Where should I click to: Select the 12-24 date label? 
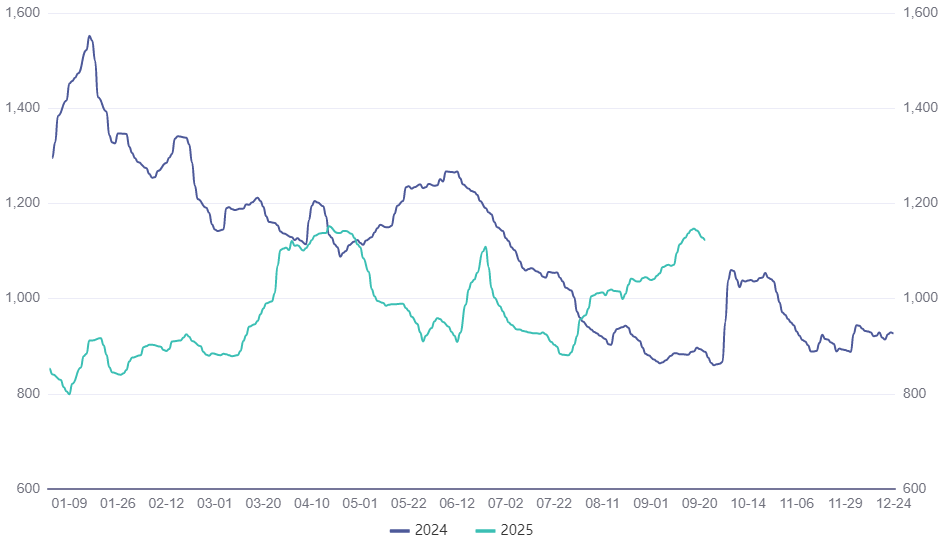point(894,504)
